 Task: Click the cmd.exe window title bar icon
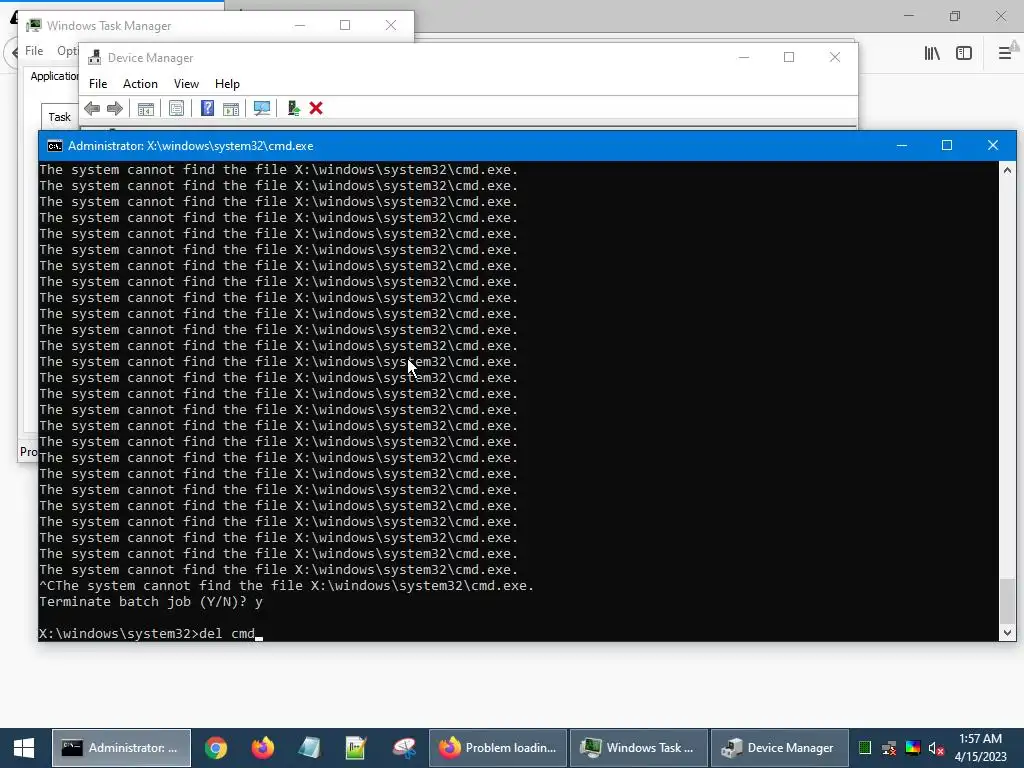pyautogui.click(x=55, y=146)
